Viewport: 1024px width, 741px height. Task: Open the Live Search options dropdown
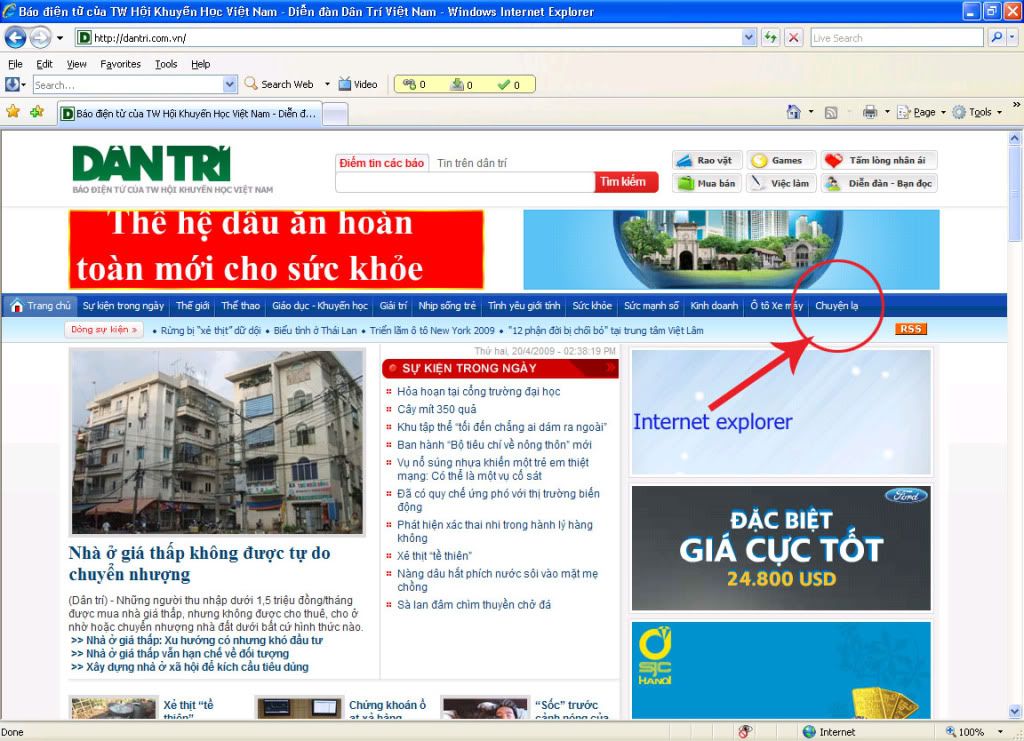pos(1012,37)
